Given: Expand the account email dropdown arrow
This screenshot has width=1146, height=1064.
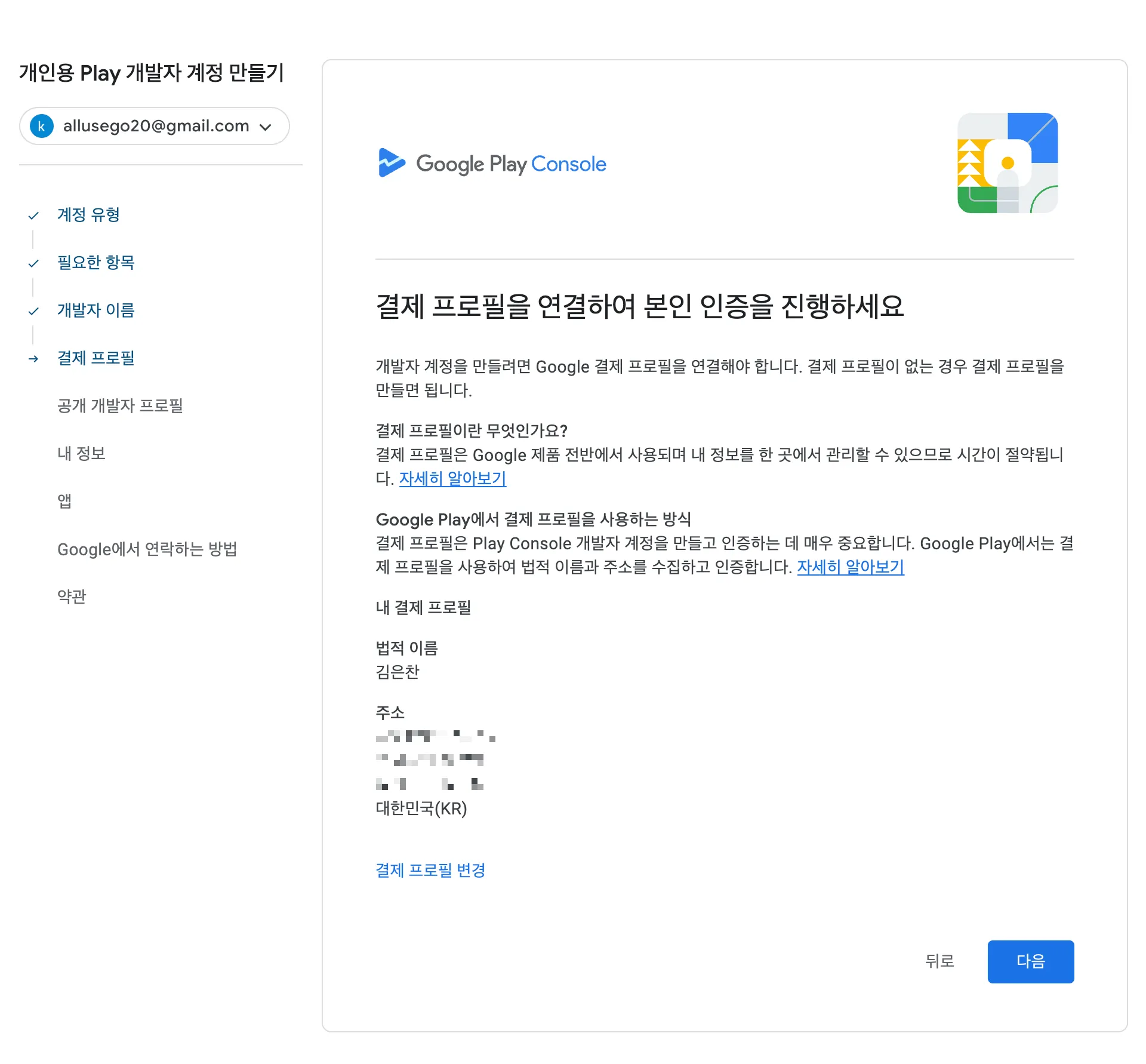Looking at the screenshot, I should [x=266, y=127].
